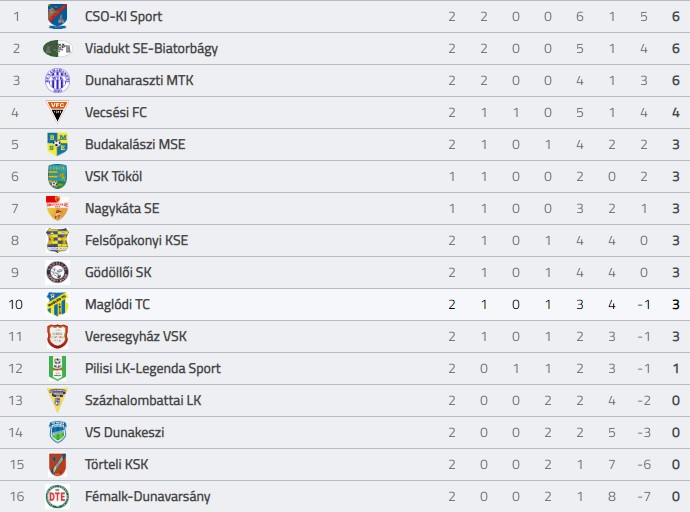Open the Nagykáta SE team page

(122, 208)
